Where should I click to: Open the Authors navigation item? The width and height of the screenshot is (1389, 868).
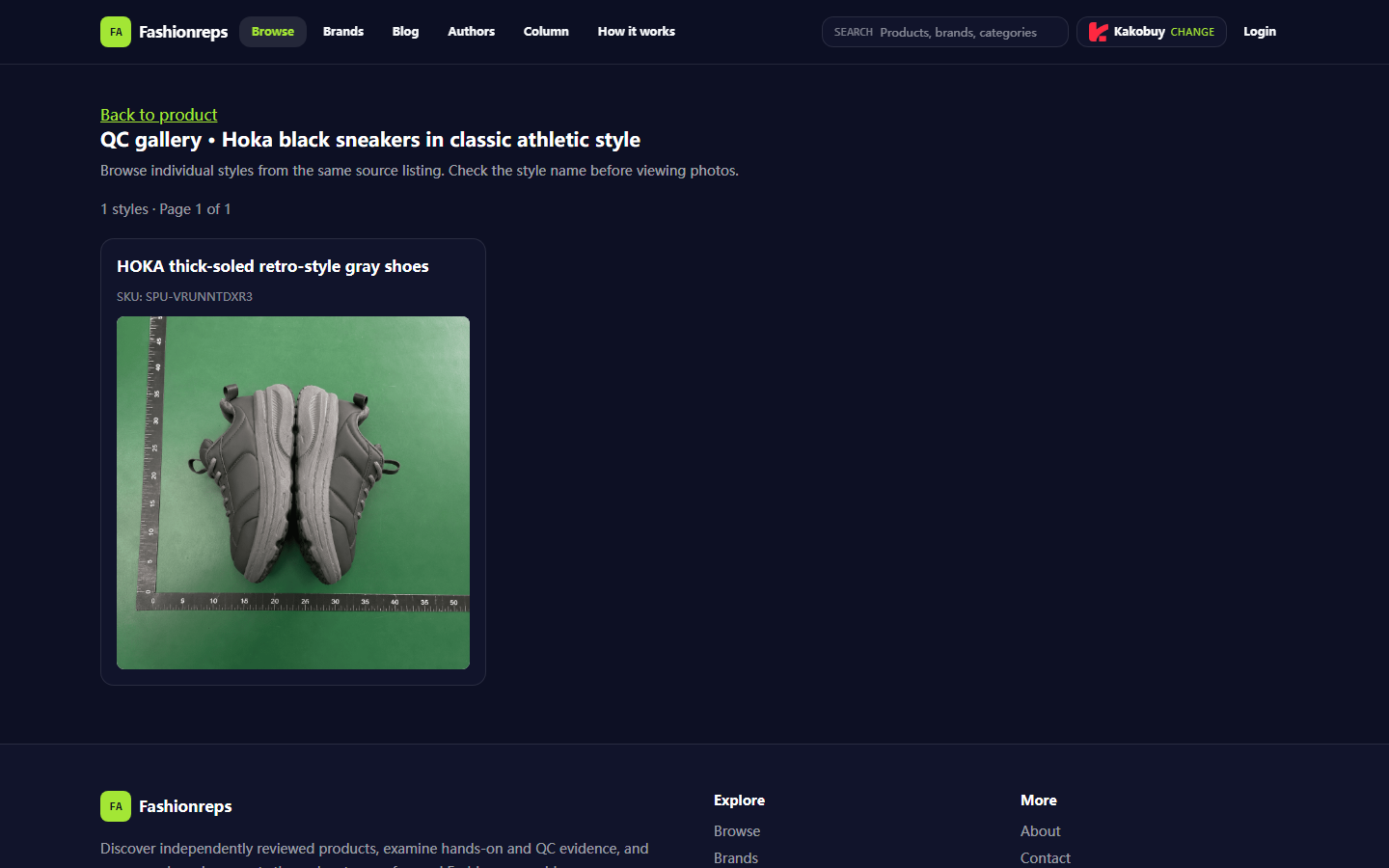tap(471, 32)
